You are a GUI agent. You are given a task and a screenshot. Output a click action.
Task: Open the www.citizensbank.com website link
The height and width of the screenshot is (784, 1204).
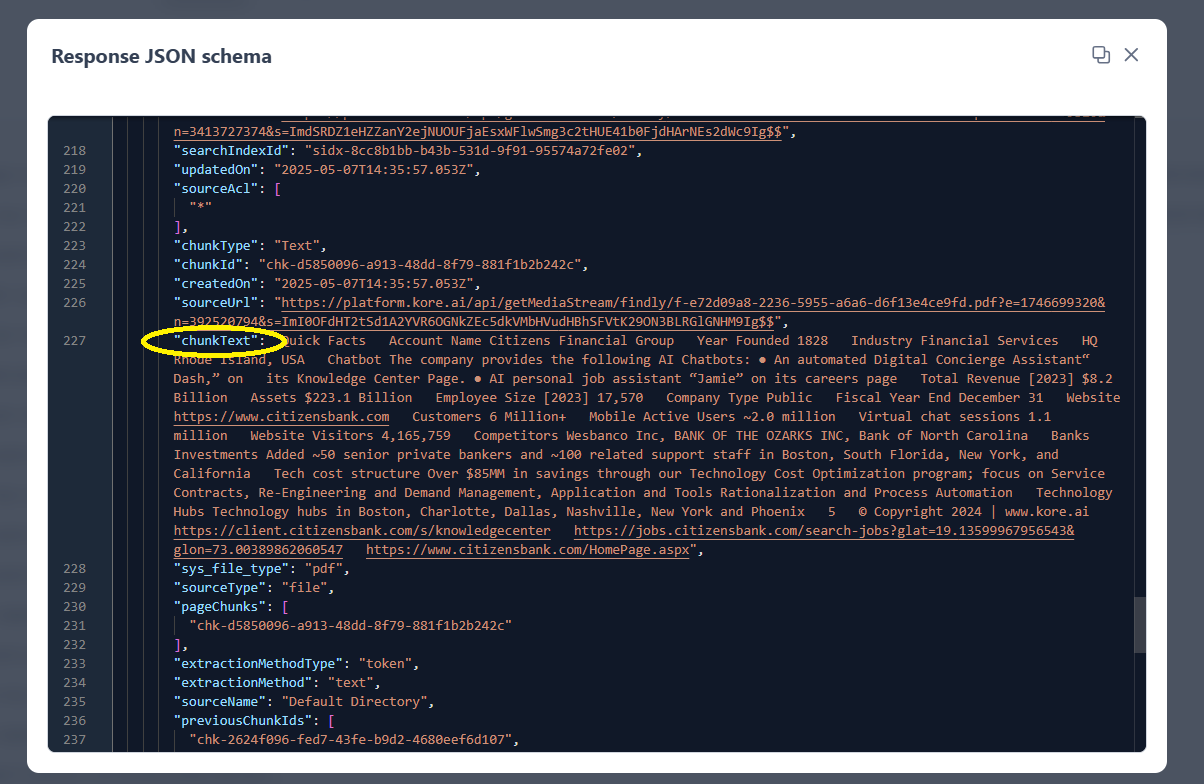[281, 416]
